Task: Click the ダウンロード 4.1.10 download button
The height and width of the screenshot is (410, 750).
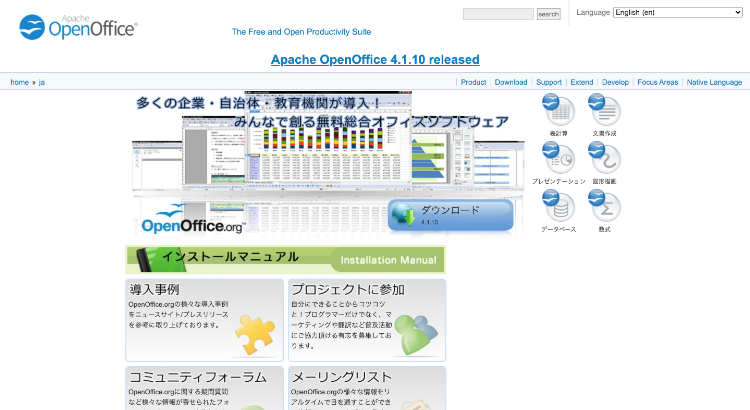Action: coord(451,215)
